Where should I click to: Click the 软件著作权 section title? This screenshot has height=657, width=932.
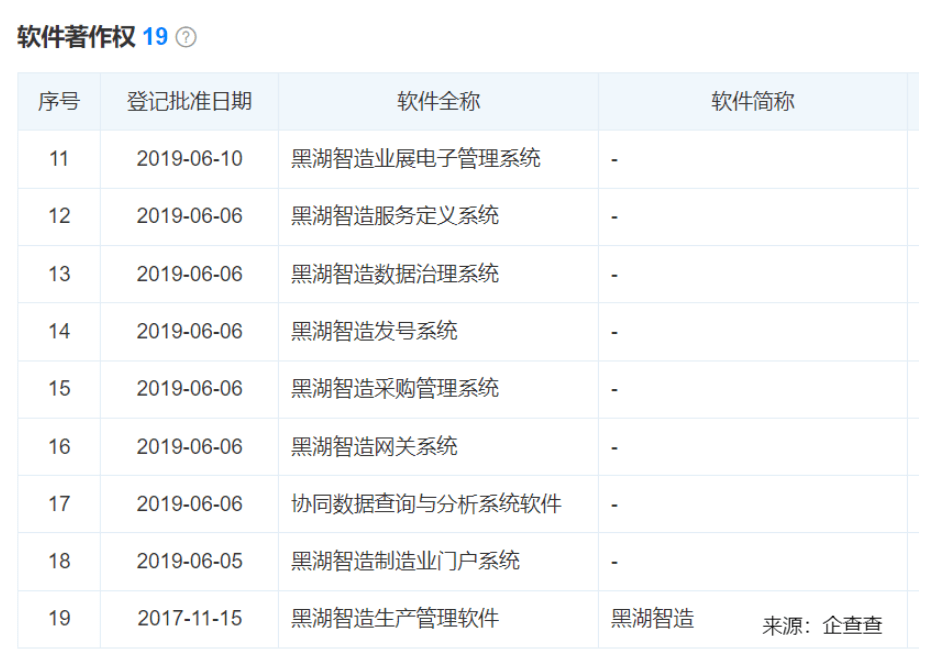click(x=75, y=37)
